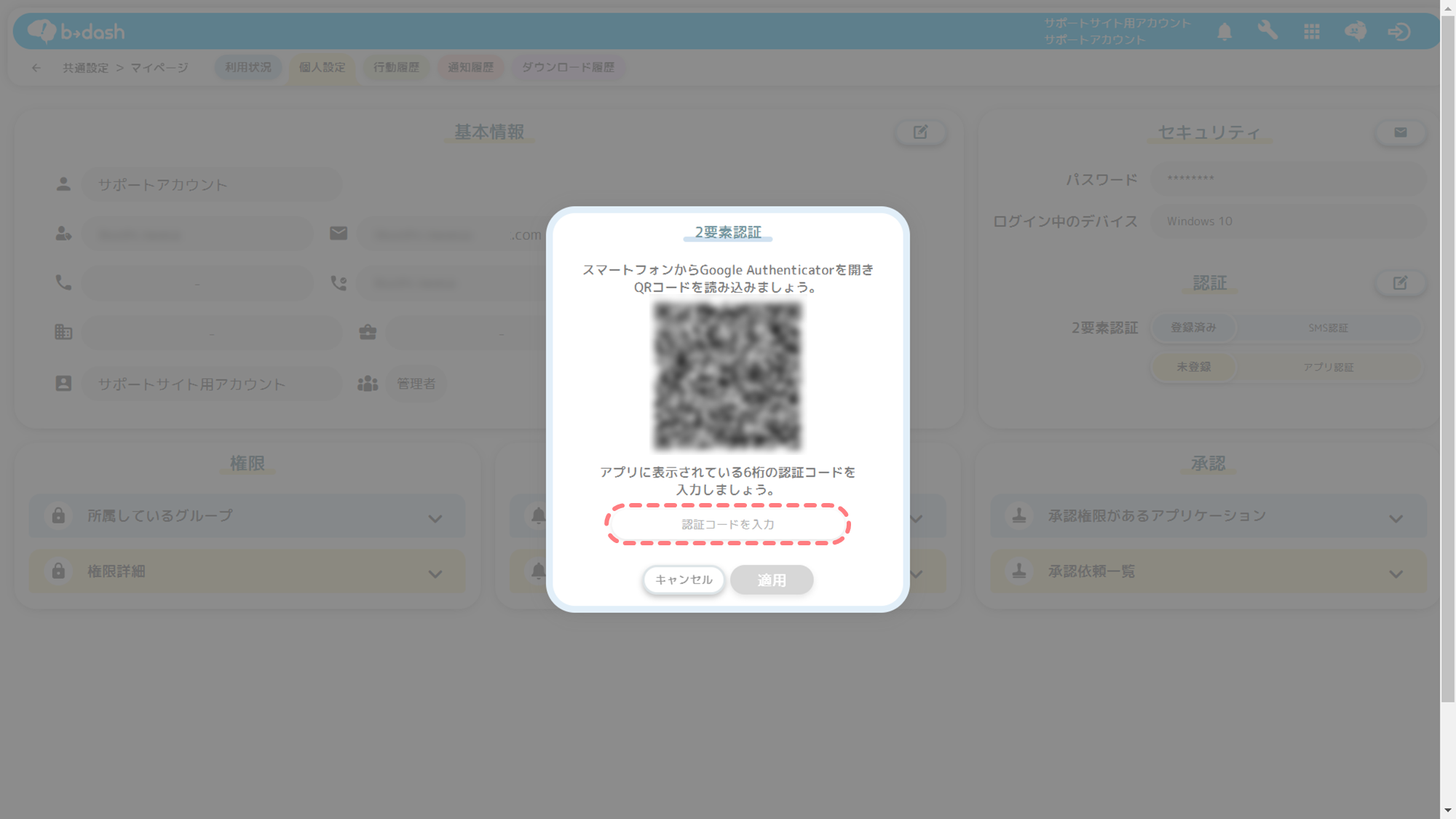Click the header account name text
Image resolution: width=1456 pixels, height=819 pixels.
click(x=1117, y=31)
